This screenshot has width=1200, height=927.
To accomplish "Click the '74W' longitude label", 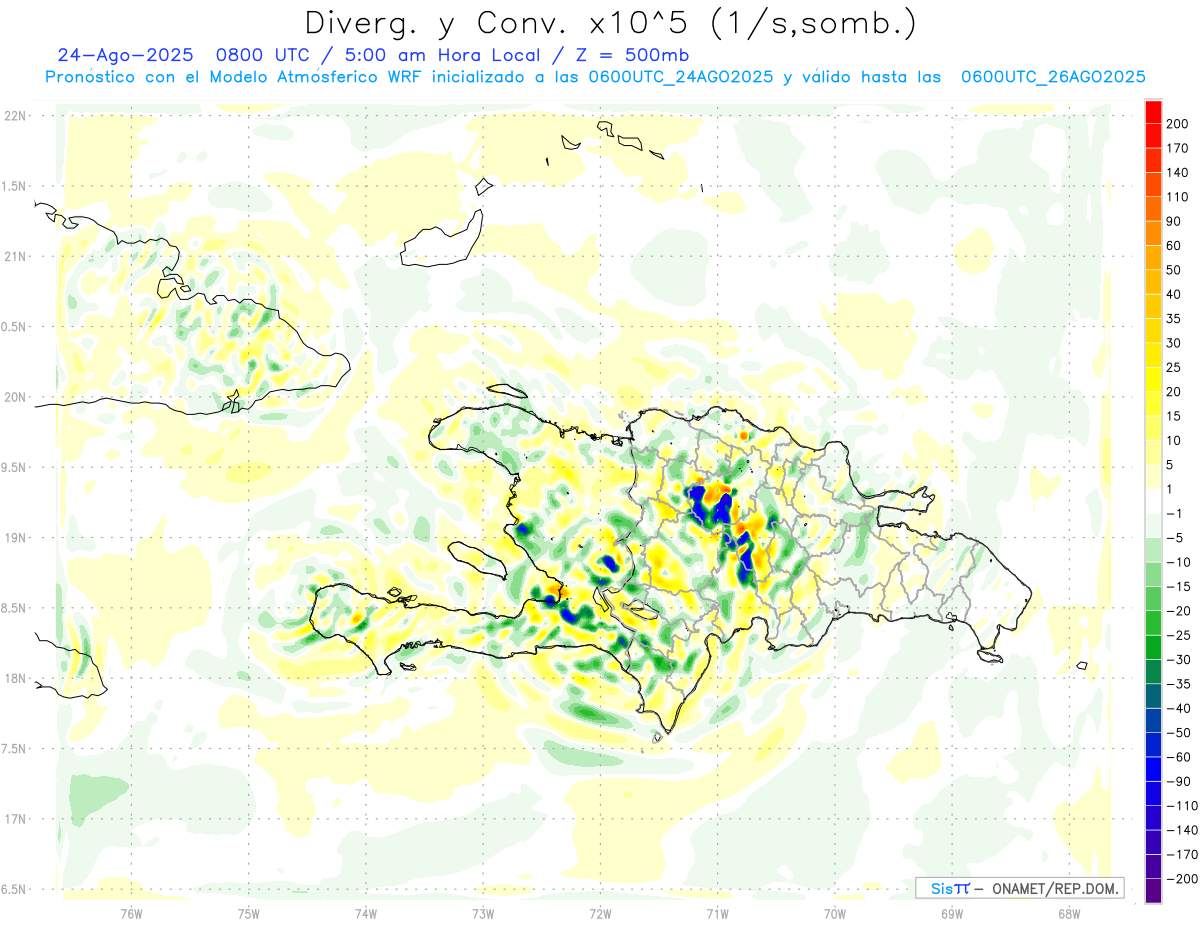I will click(365, 913).
